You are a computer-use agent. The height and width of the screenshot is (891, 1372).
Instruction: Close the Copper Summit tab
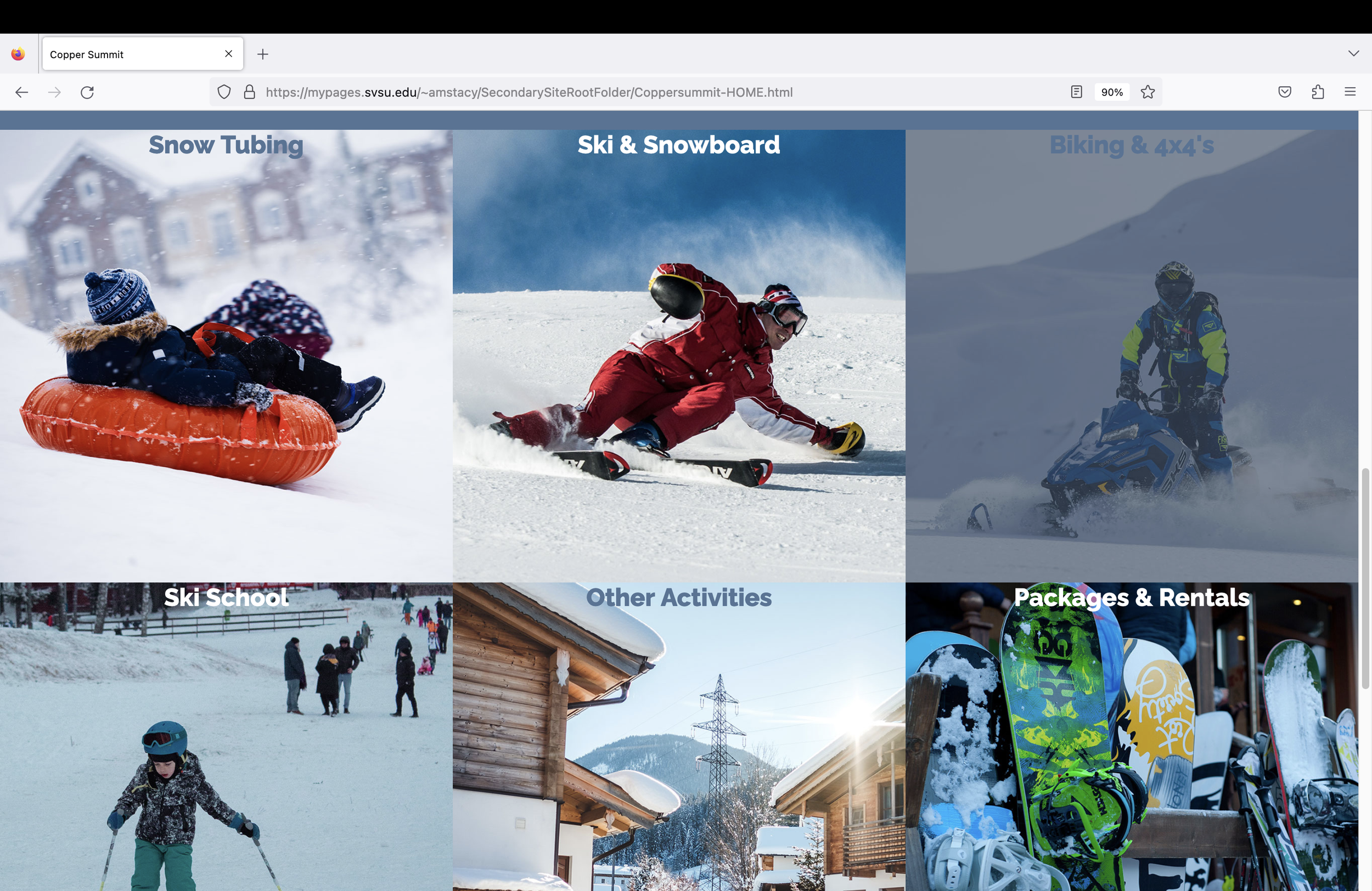click(x=229, y=54)
